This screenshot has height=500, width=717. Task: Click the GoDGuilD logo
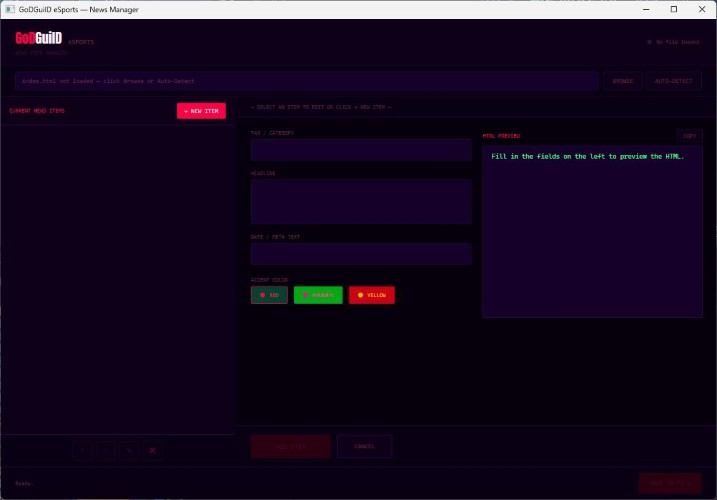[x=39, y=38]
